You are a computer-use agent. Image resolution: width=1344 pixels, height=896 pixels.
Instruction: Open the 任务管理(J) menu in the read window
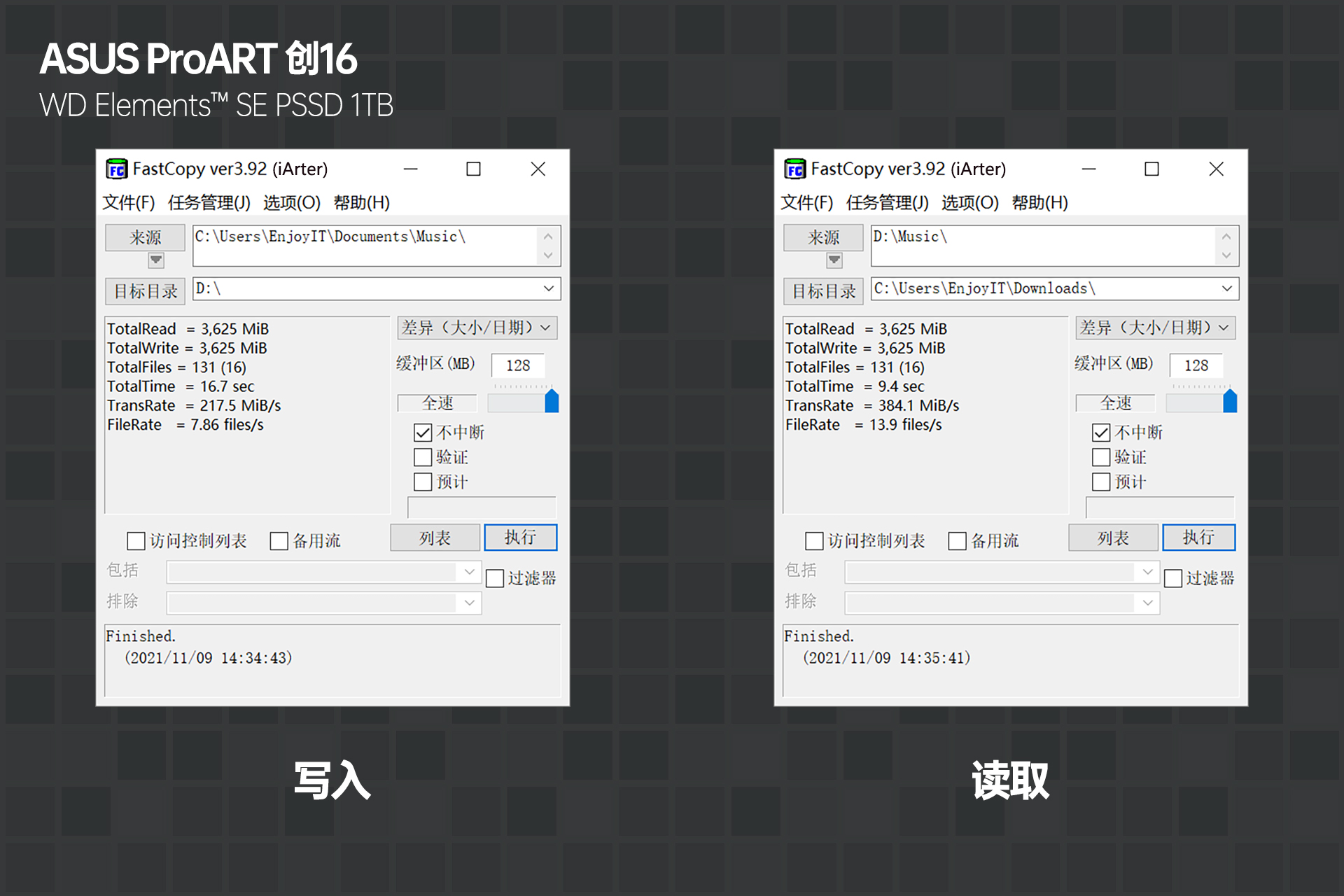(886, 203)
